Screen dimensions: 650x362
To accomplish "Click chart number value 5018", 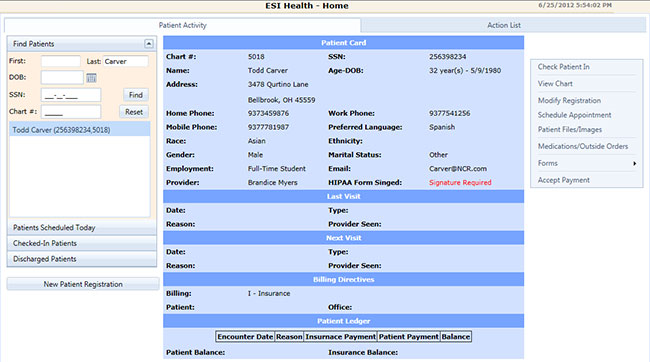I will pyautogui.click(x=256, y=57).
